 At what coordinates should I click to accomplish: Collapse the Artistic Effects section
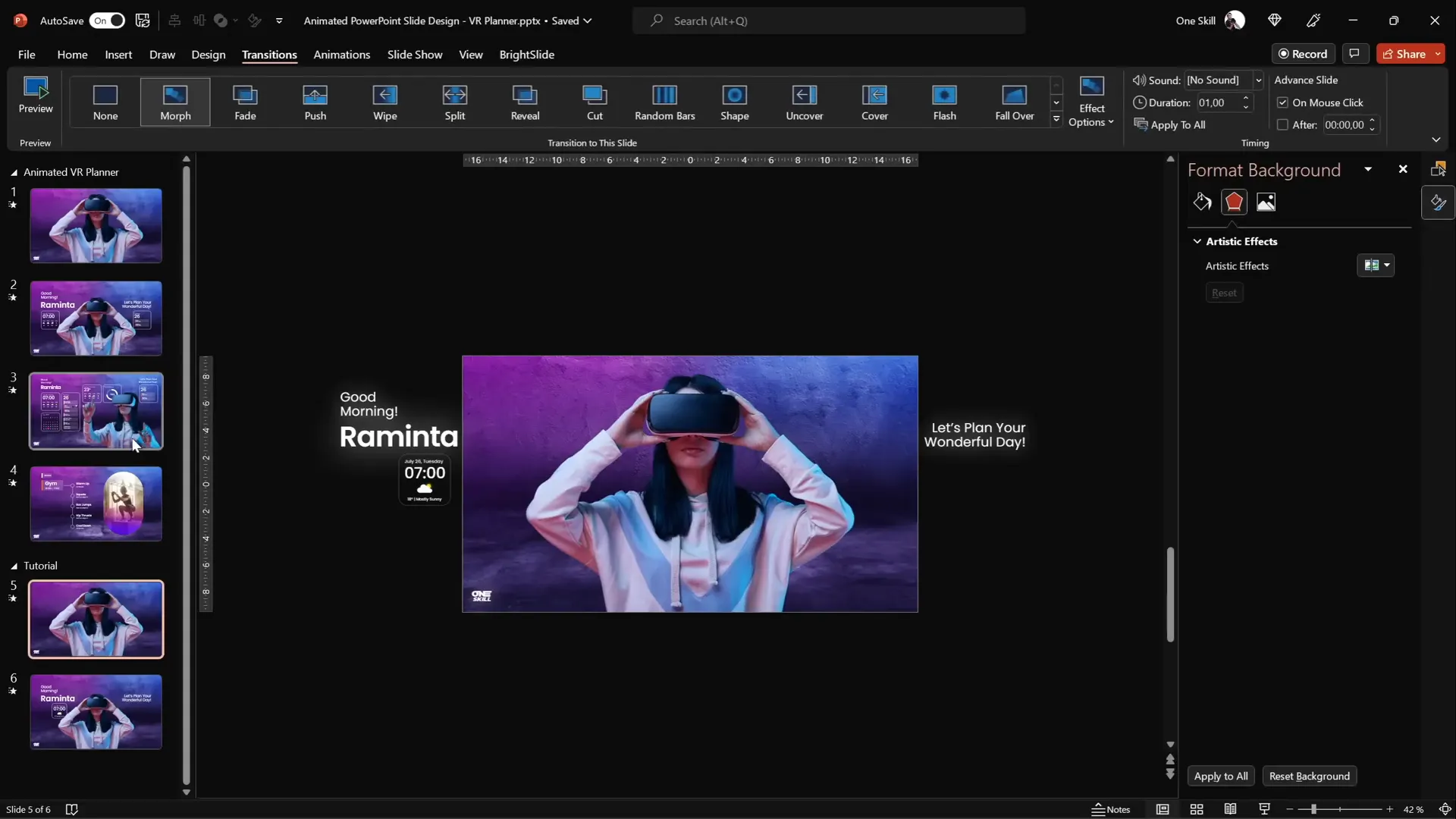1197,241
